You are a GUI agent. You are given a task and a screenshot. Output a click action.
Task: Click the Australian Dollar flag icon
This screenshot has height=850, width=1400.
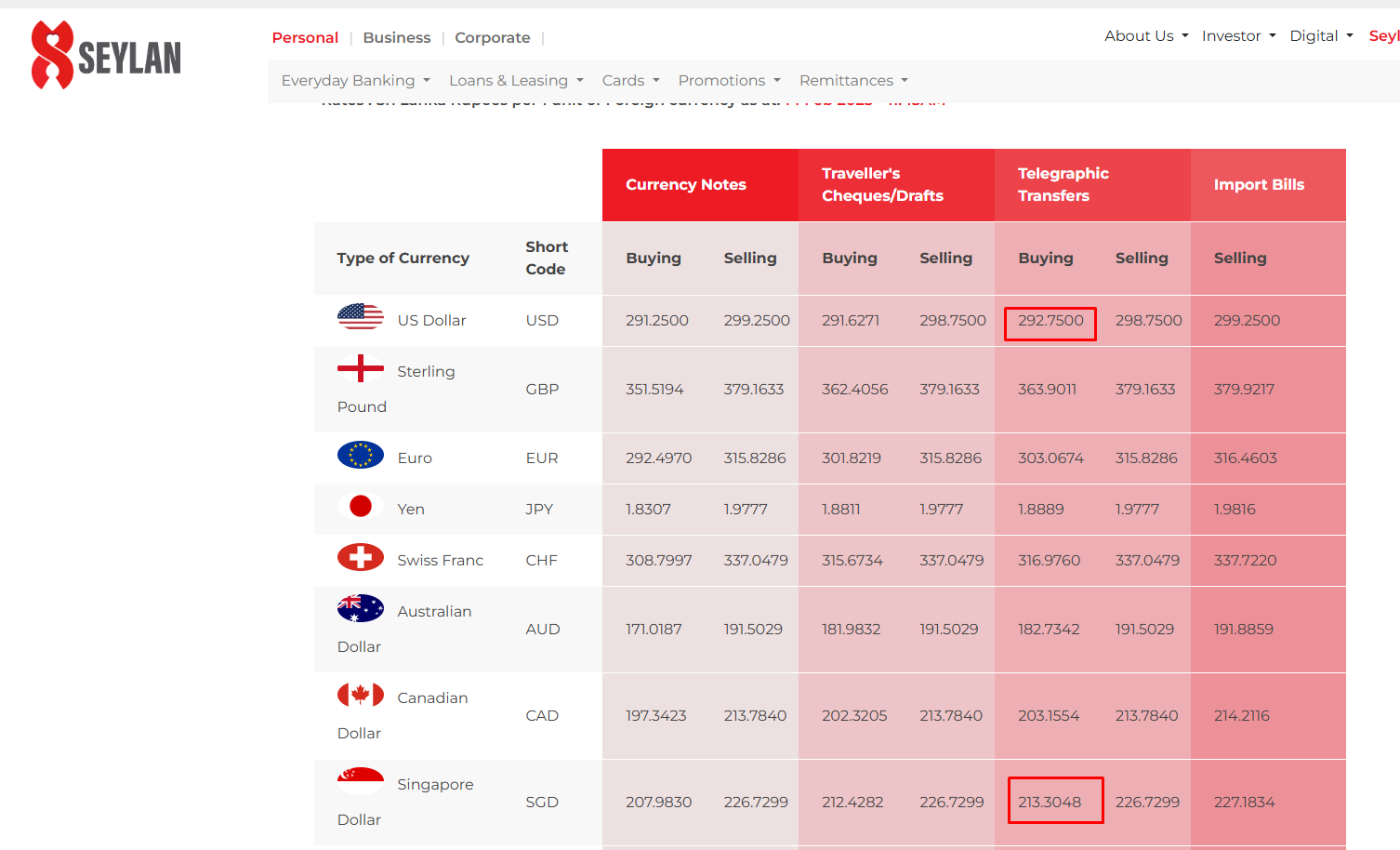361,608
